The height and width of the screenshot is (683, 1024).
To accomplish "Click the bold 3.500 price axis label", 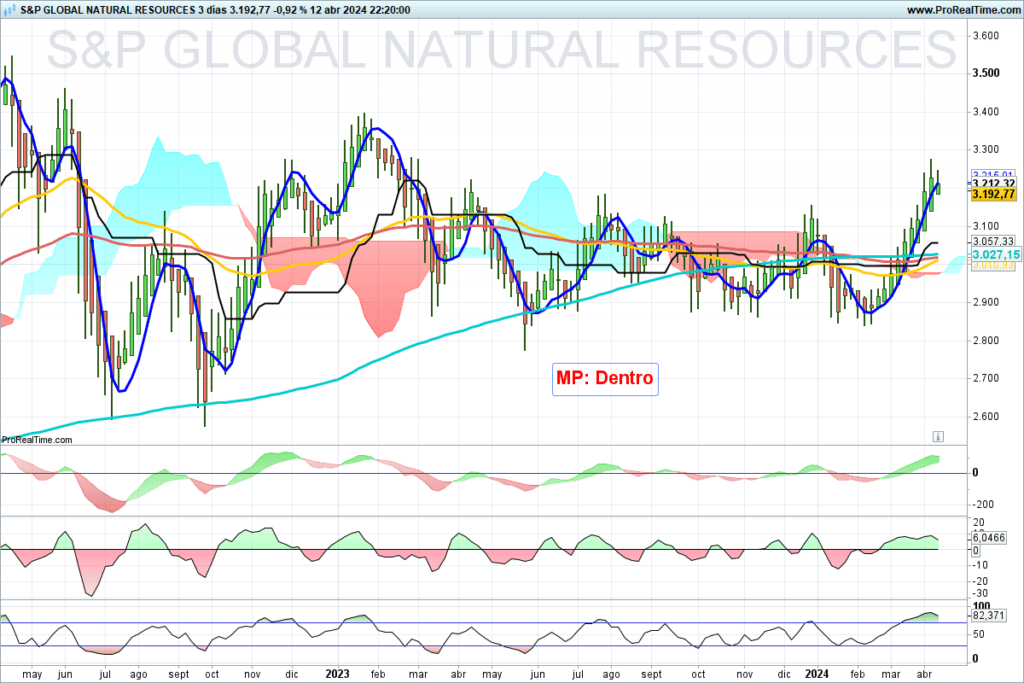I will 985,73.
